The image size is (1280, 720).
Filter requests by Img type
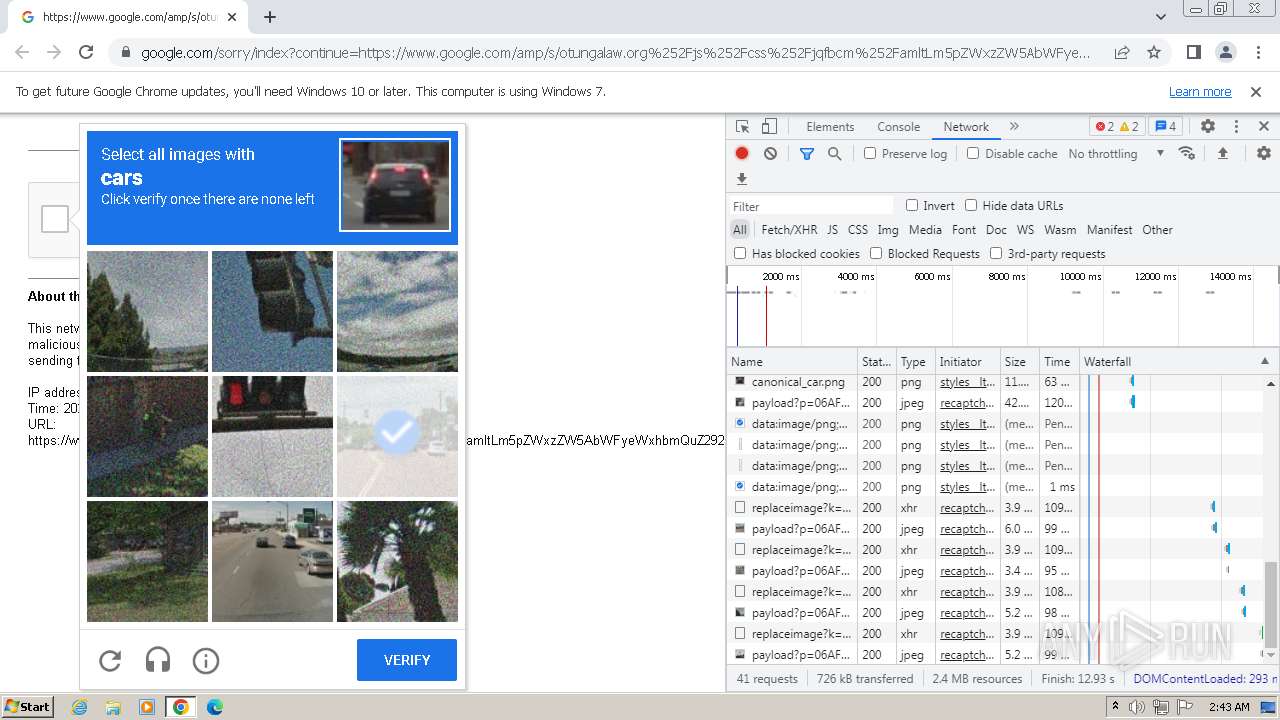[x=887, y=229]
